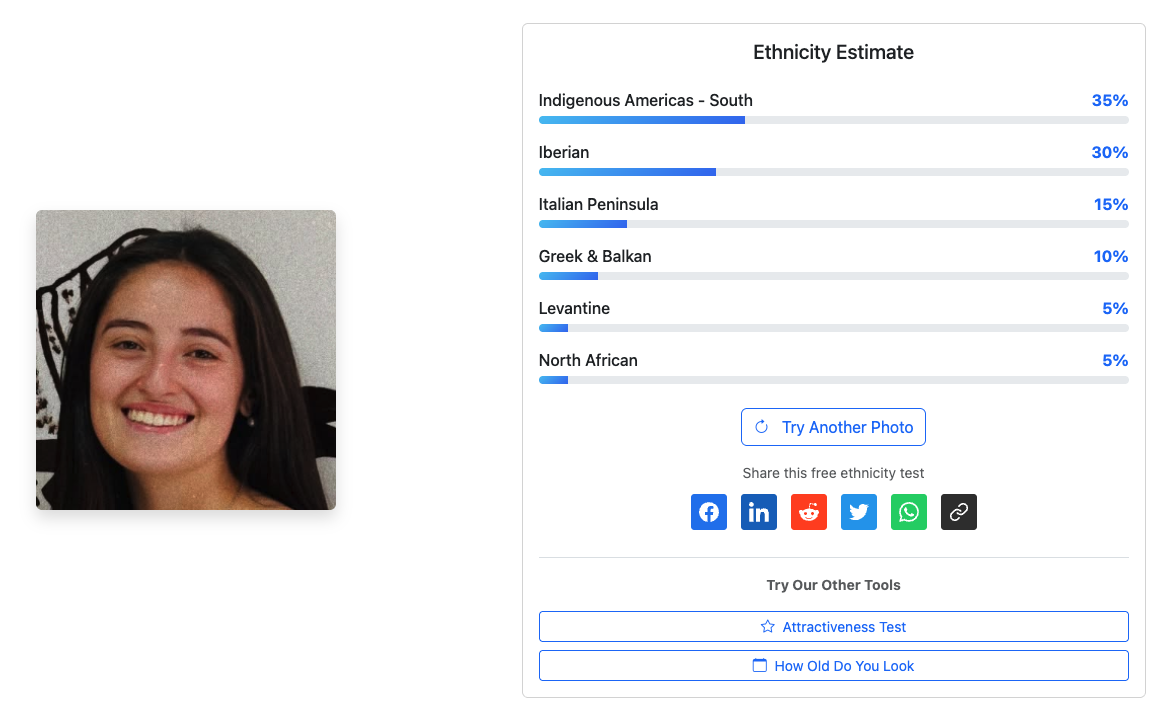This screenshot has width=1169, height=728.
Task: Click the Iberian percentage bar
Action: coord(833,172)
